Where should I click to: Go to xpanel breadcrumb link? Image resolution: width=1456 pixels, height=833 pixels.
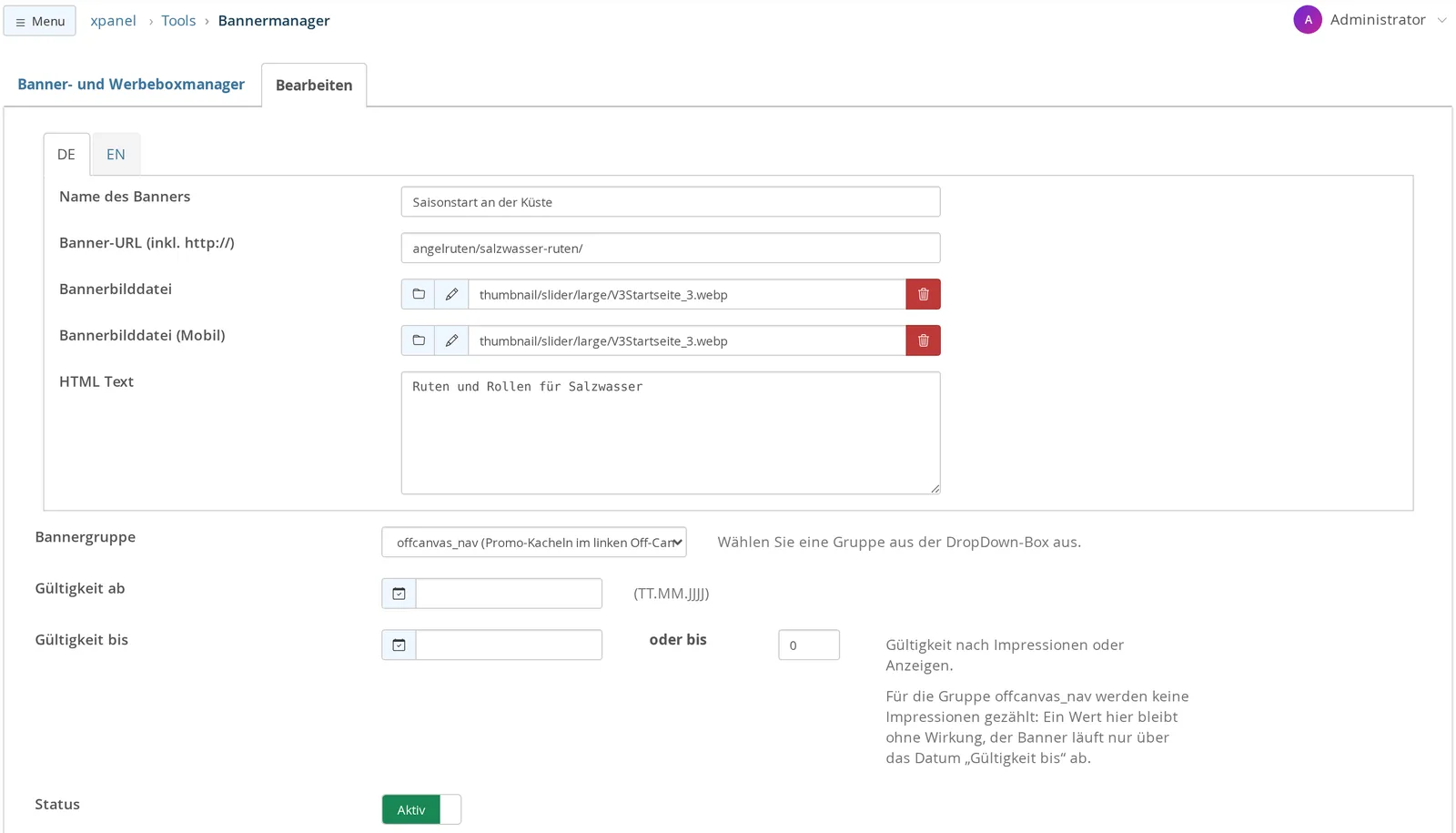tap(113, 20)
